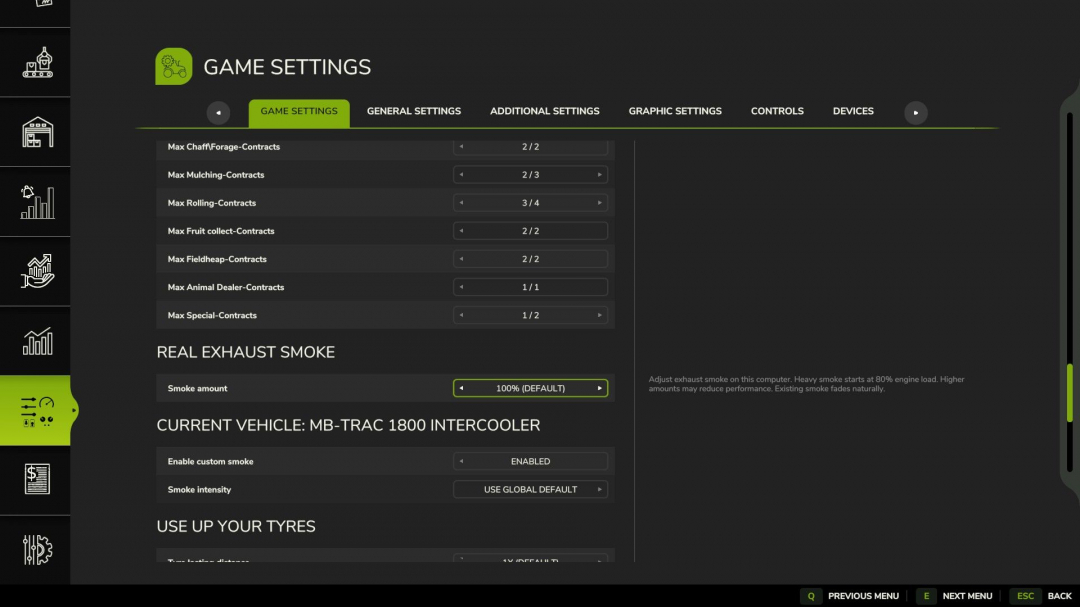Select the Smoke amount row label
This screenshot has width=1080, height=607.
(x=197, y=389)
